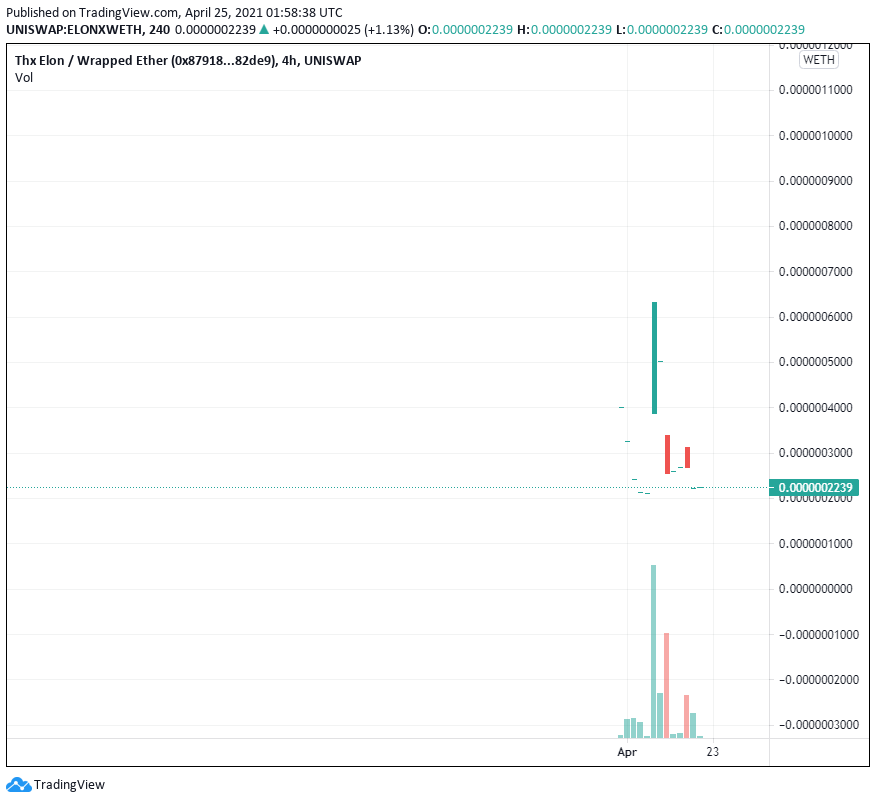Click the current price label 0.0000002239

tap(814, 487)
